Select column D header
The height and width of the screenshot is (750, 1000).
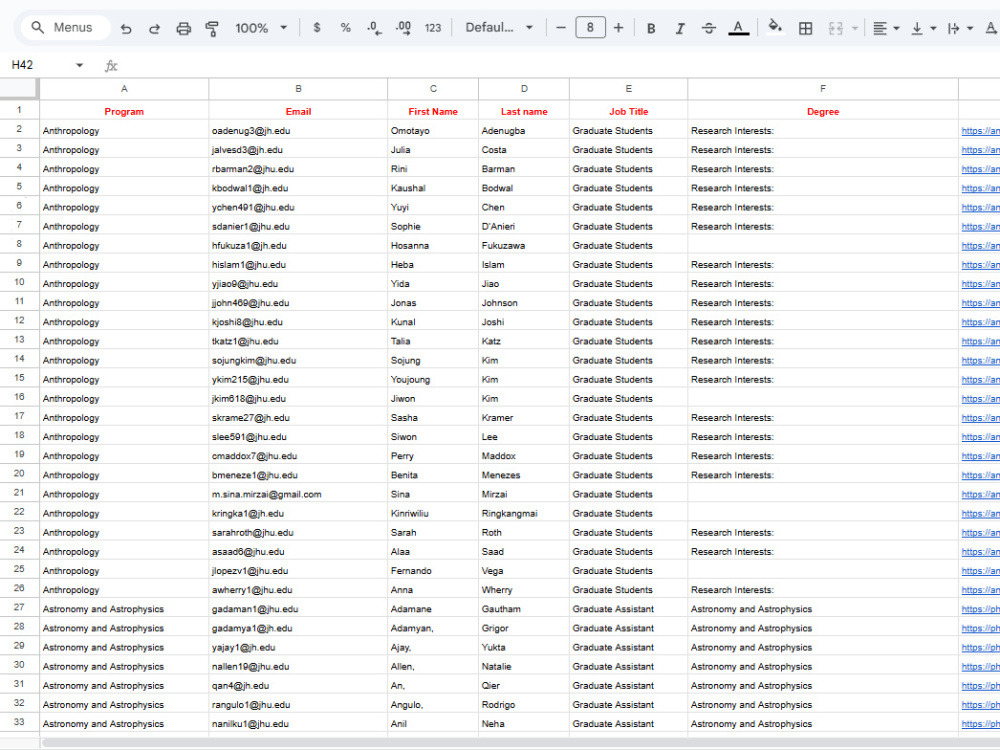(x=524, y=89)
